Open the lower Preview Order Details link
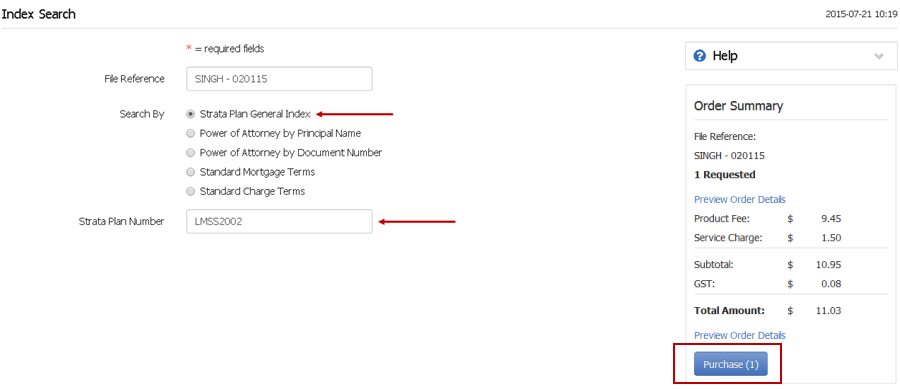The height and width of the screenshot is (389, 900). point(740,335)
